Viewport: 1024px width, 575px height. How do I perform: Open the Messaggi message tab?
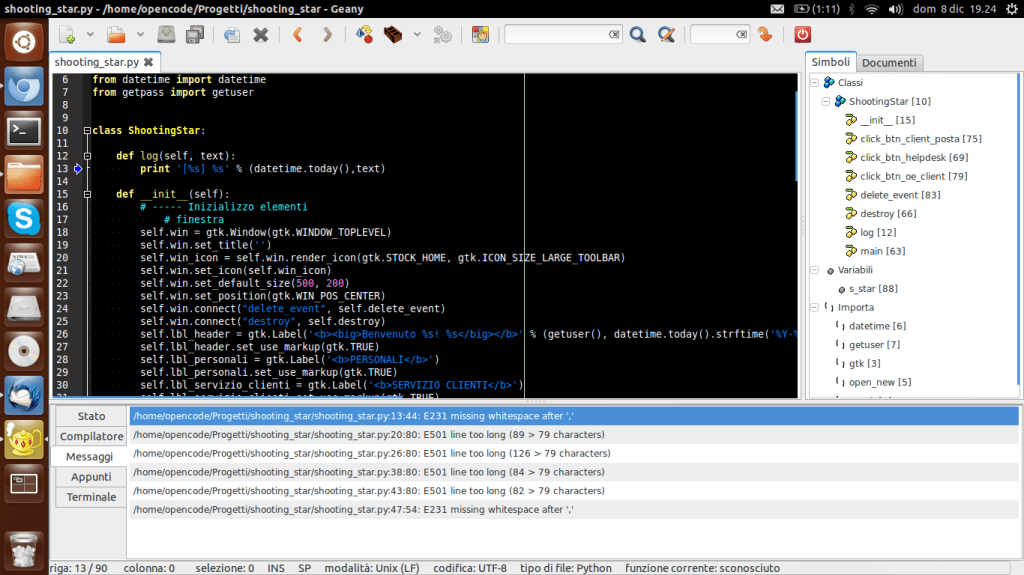point(89,457)
